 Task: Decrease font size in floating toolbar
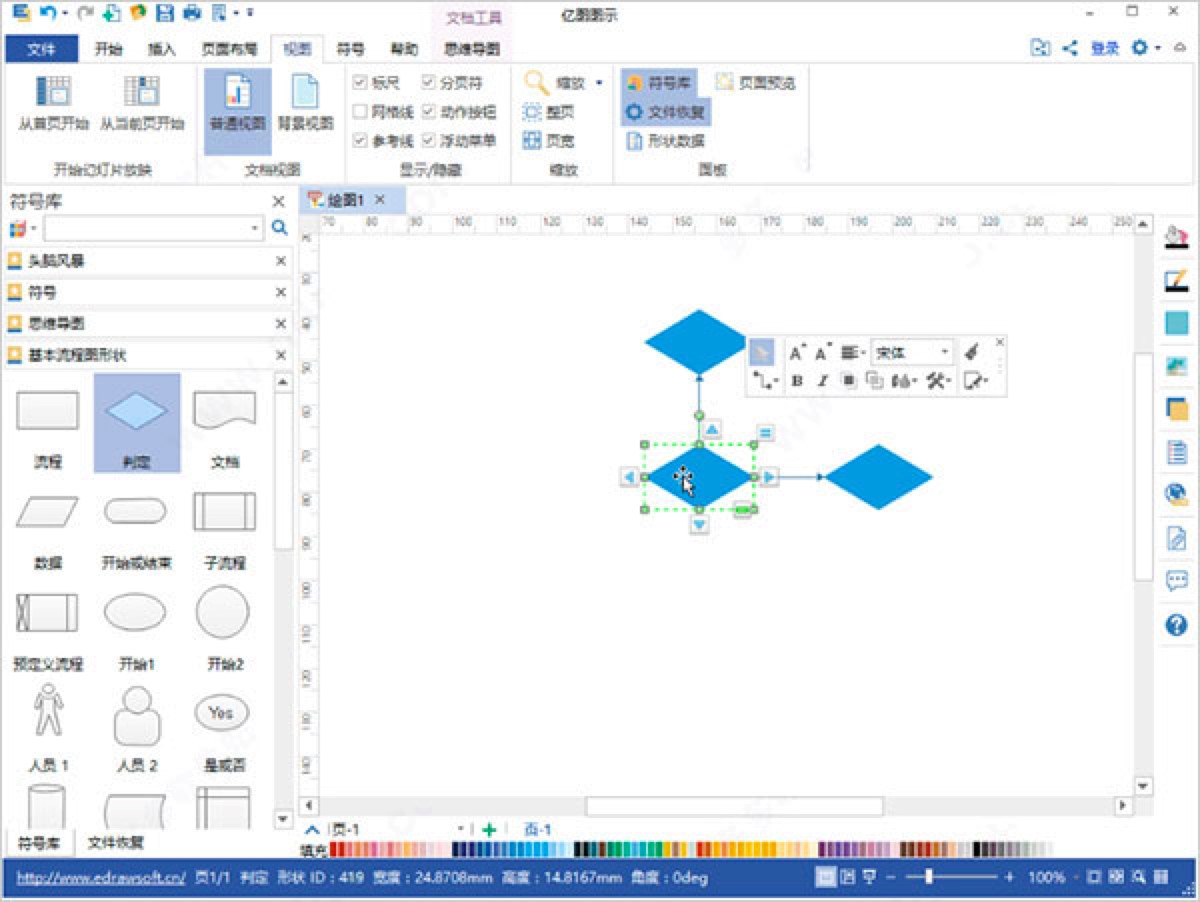[x=823, y=352]
